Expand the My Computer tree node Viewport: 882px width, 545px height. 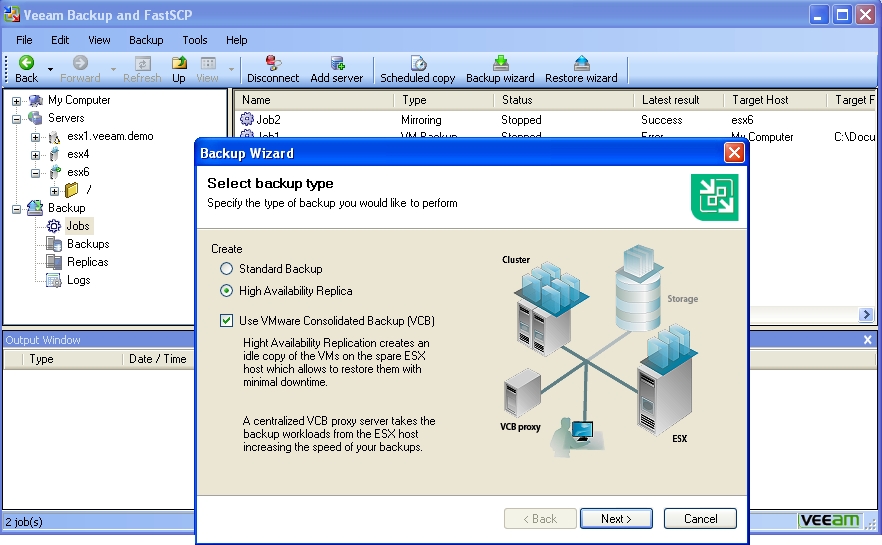click(17, 101)
